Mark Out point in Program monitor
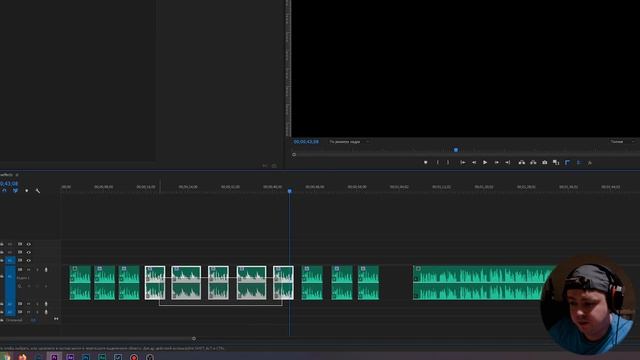This screenshot has height=360, width=640. (448, 162)
